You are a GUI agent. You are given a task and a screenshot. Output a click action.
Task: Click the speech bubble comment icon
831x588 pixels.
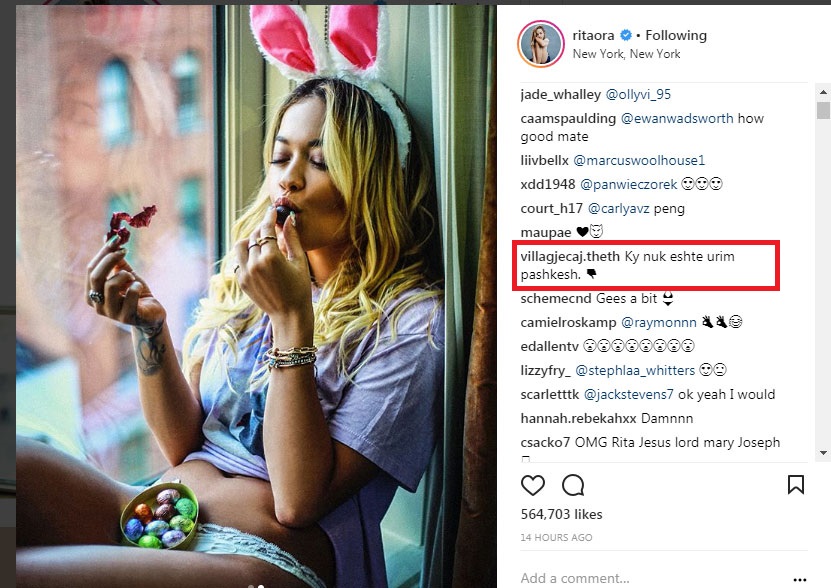click(x=573, y=485)
